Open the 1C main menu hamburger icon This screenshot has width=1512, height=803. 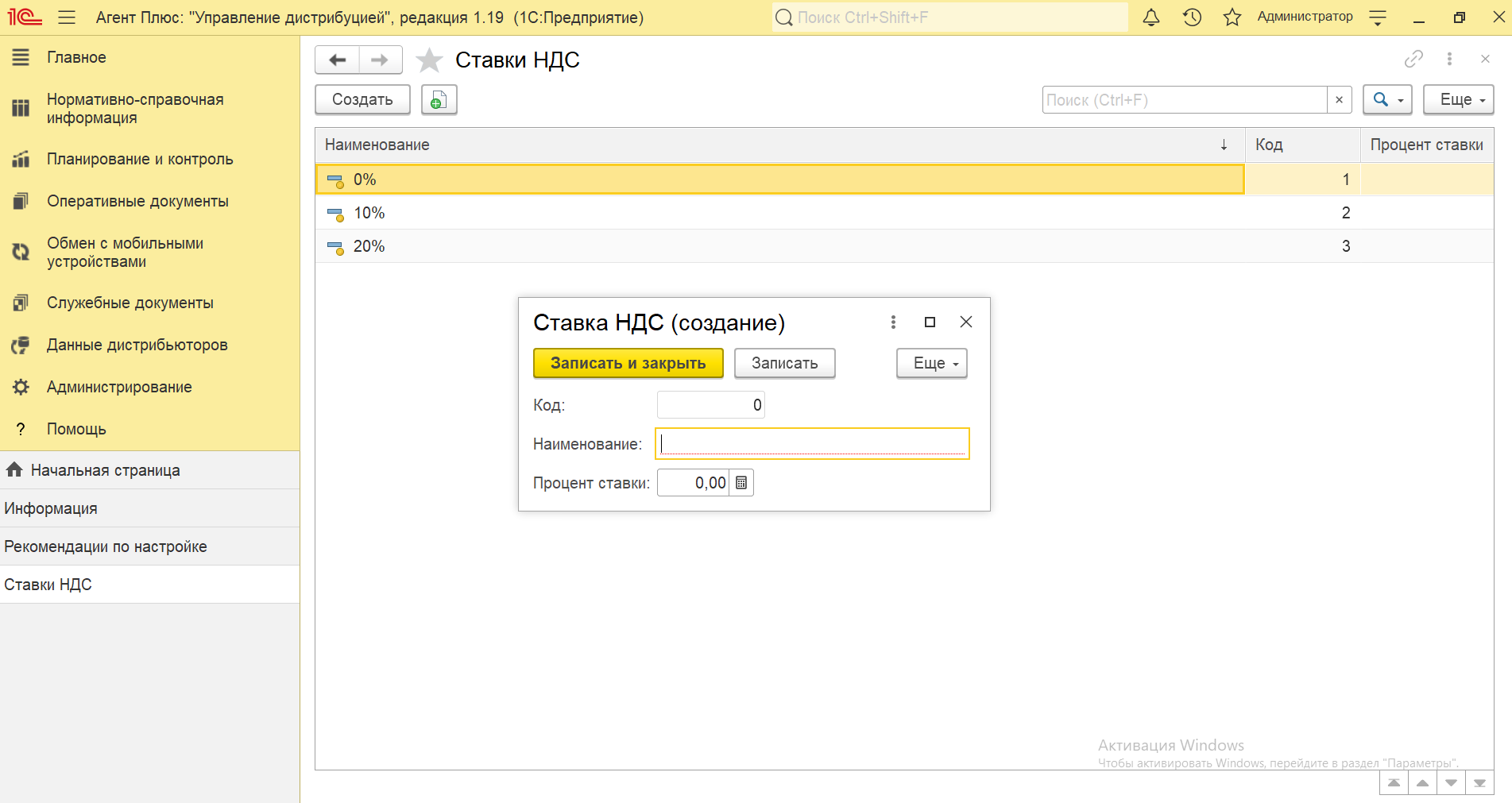(x=67, y=17)
